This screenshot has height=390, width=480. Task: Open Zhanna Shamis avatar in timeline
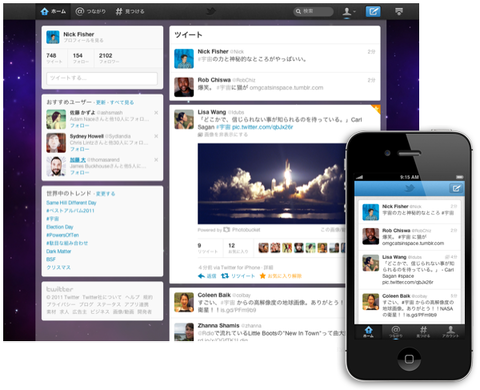click(184, 332)
